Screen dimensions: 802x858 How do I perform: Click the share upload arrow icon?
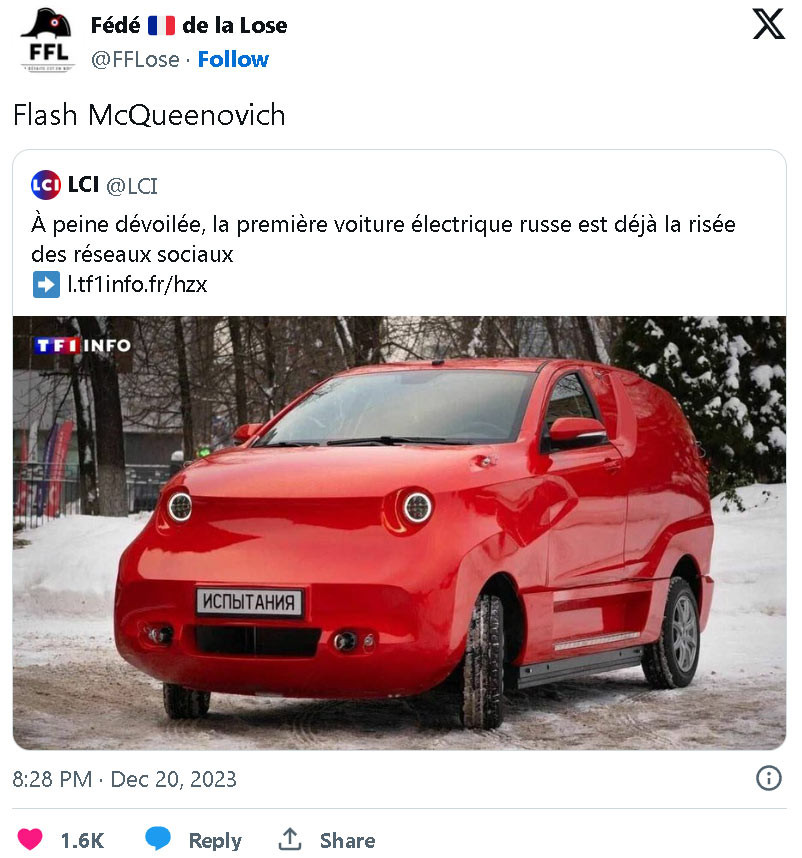290,839
